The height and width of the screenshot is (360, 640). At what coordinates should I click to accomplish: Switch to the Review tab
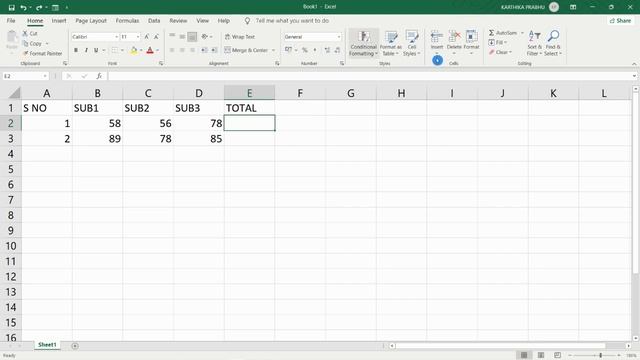point(178,20)
